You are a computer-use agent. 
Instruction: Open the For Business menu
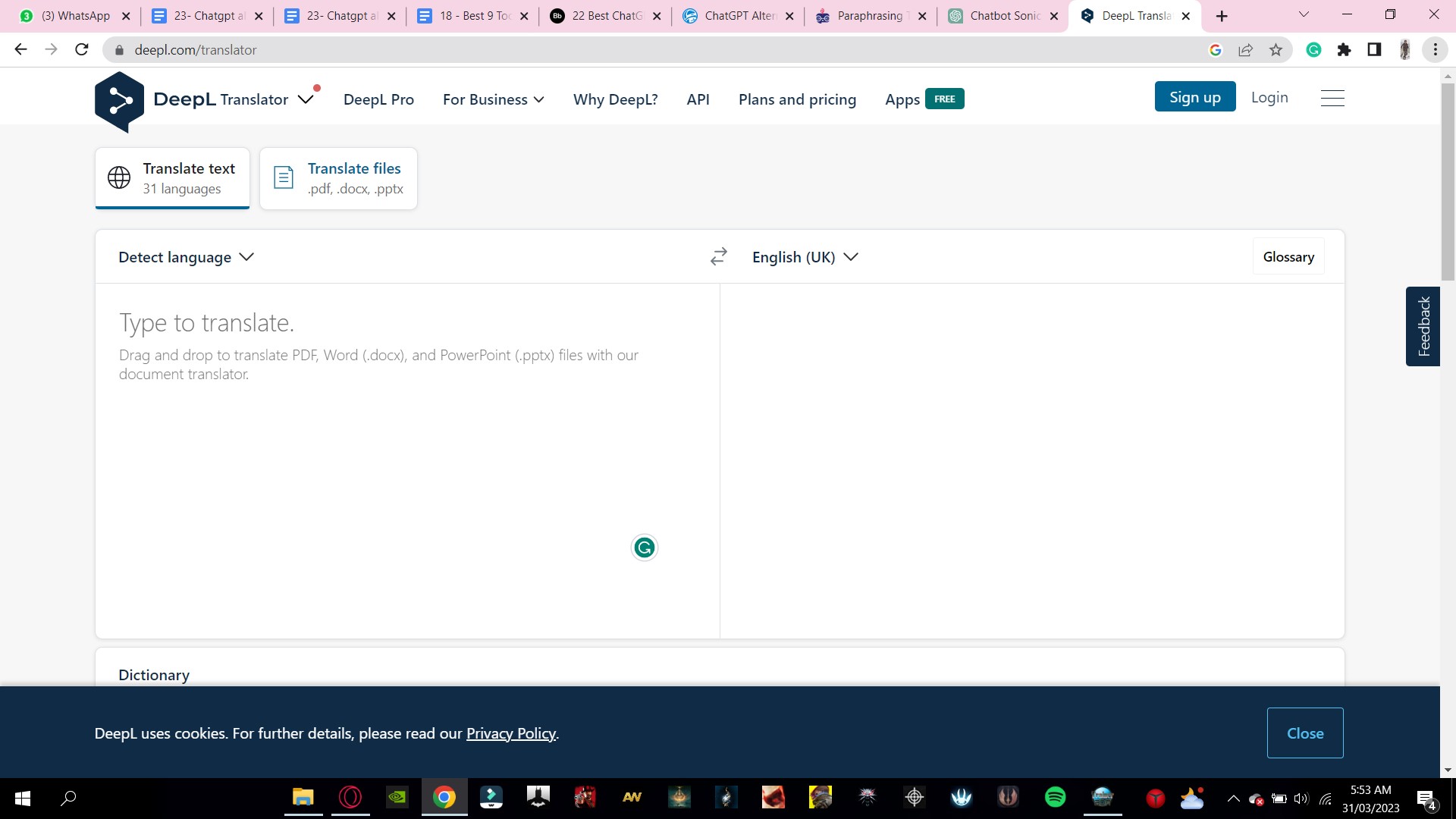pos(493,98)
